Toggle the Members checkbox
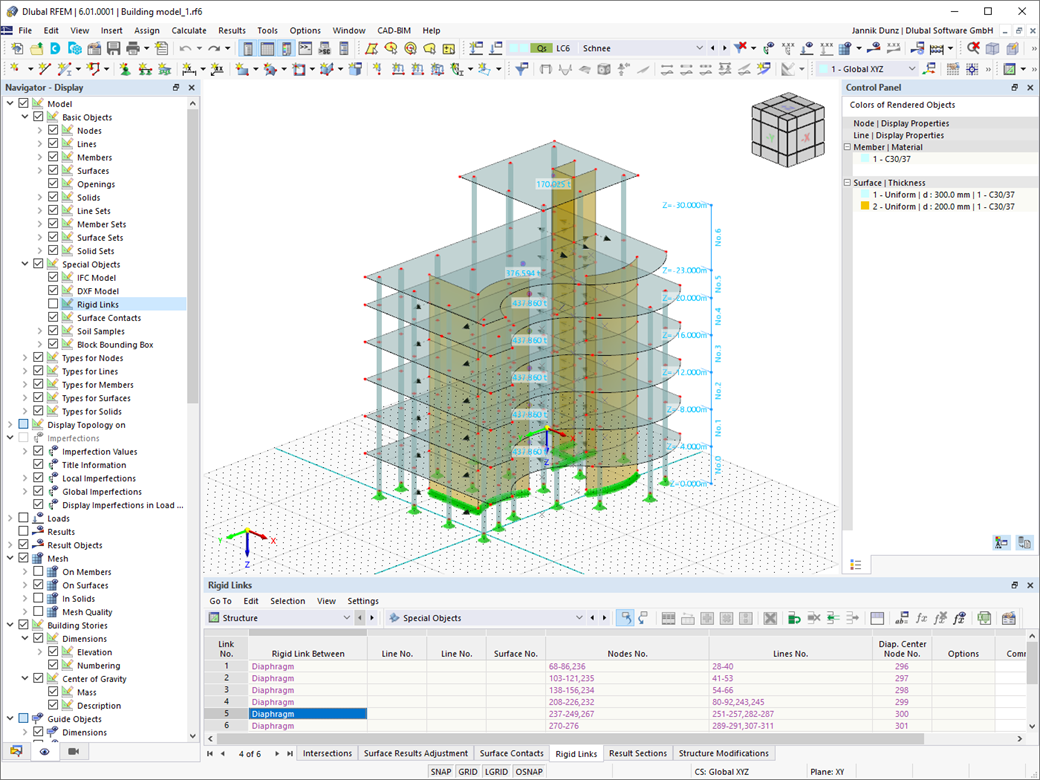Image resolution: width=1040 pixels, height=780 pixels. 53,157
